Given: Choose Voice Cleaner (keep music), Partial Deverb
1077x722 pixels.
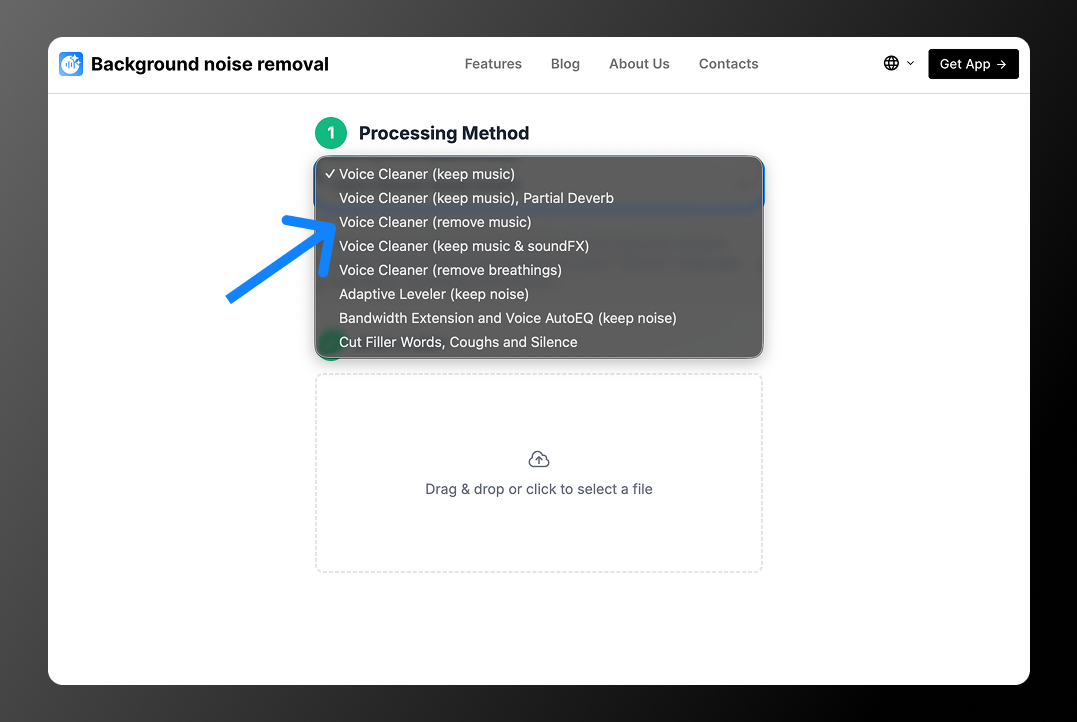Looking at the screenshot, I should pyautogui.click(x=476, y=198).
